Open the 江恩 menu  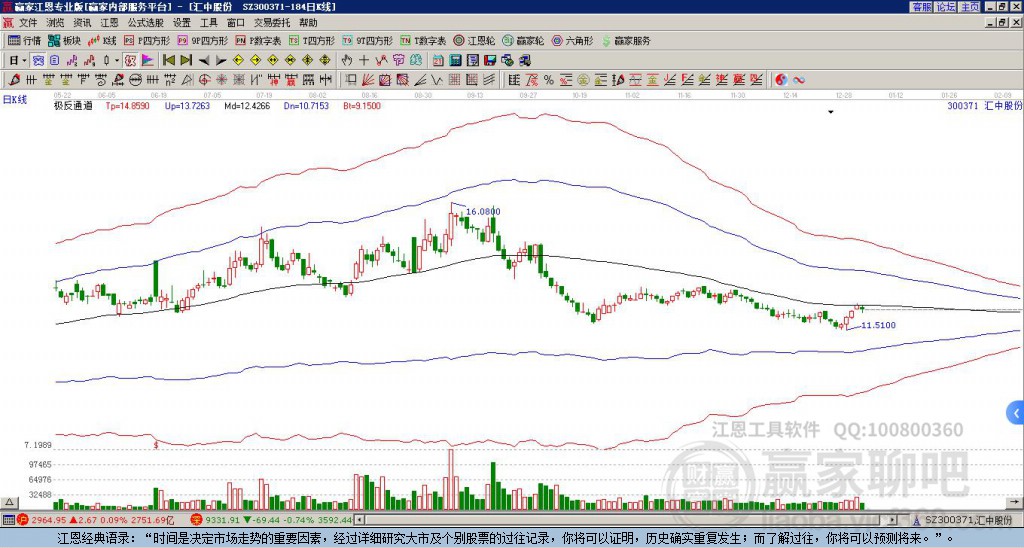pyautogui.click(x=110, y=23)
